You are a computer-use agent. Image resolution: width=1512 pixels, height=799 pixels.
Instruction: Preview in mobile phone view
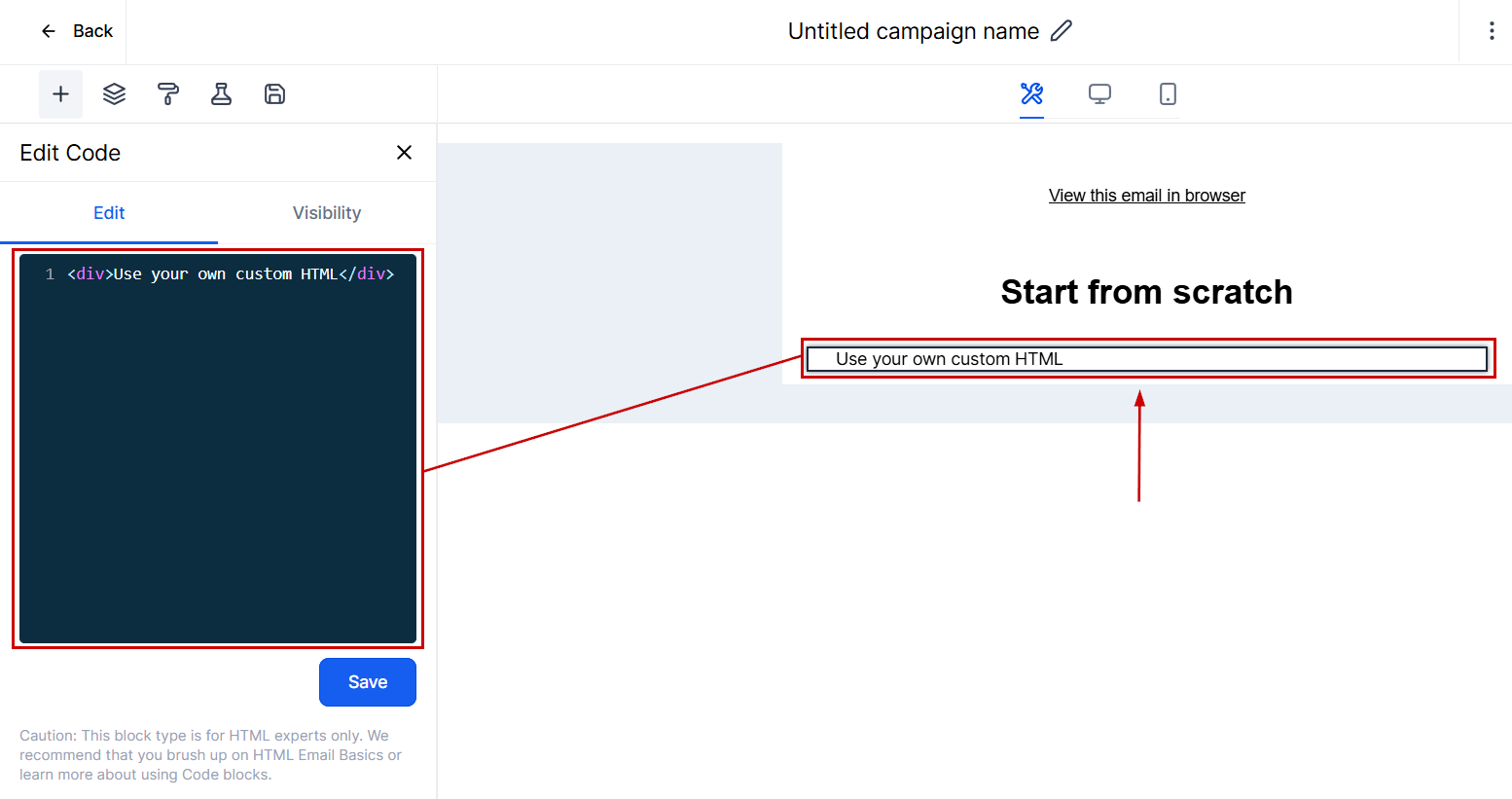tap(1168, 94)
